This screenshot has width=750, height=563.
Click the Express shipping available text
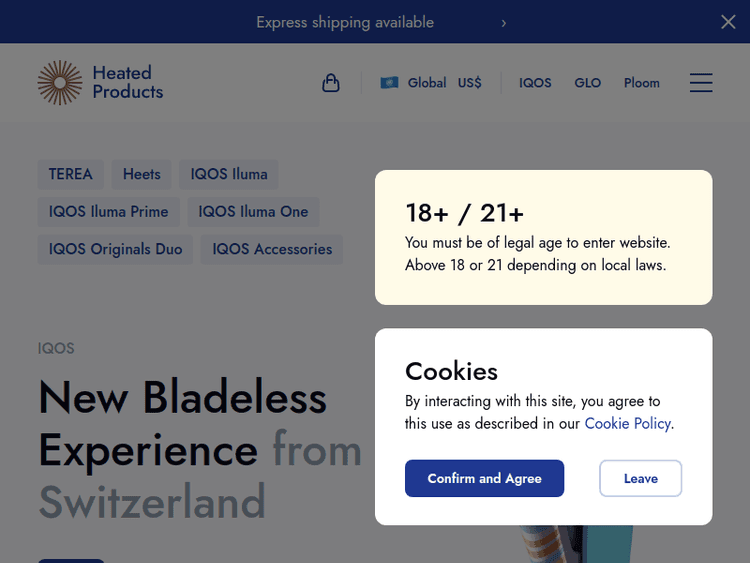click(x=345, y=22)
